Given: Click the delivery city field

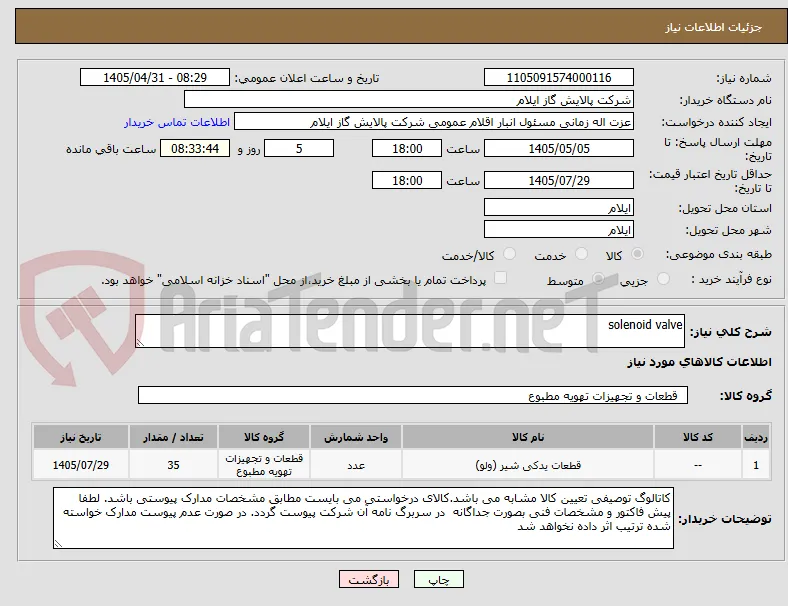Looking at the screenshot, I should (558, 229).
